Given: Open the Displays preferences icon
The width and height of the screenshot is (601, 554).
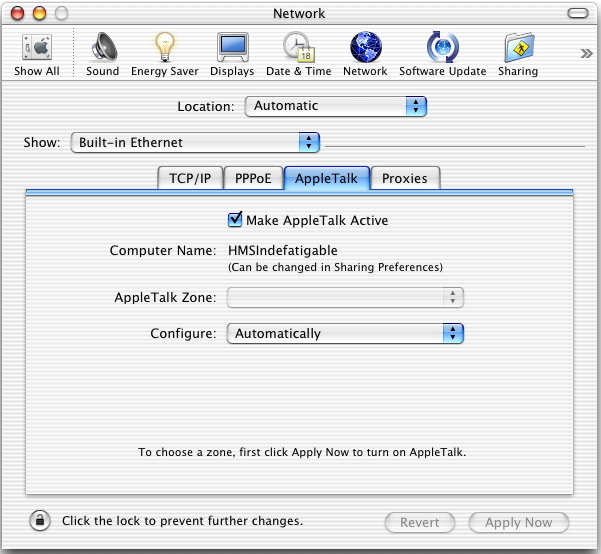Looking at the screenshot, I should (233, 48).
